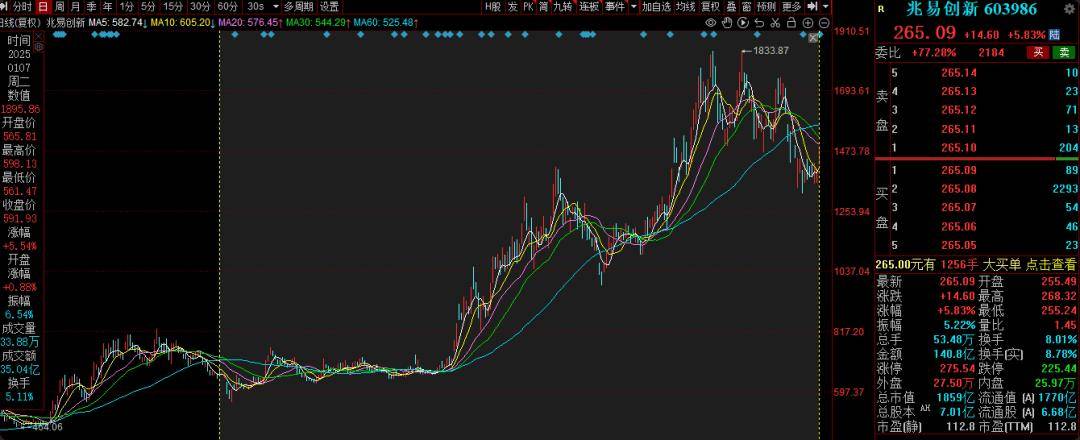Click the red 买 buy button

coord(1039,52)
